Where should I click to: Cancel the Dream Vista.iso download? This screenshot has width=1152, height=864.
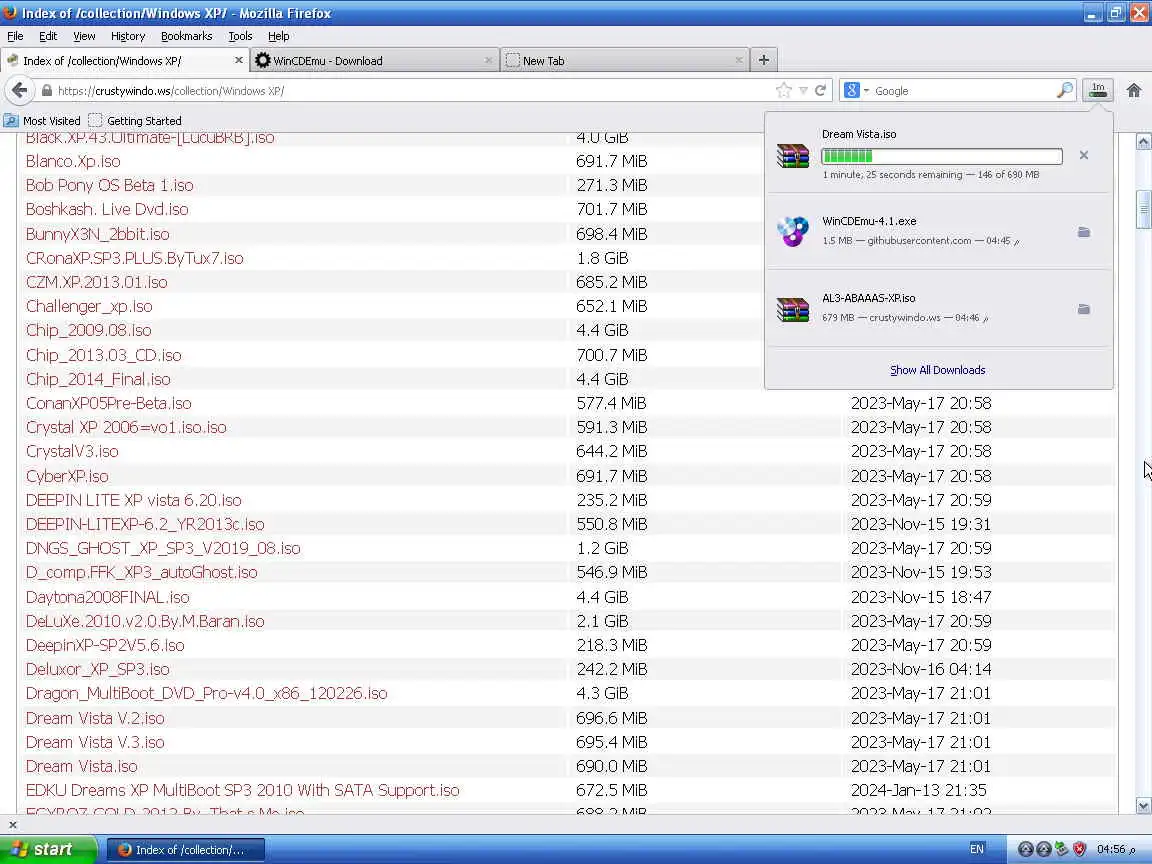[x=1084, y=155]
